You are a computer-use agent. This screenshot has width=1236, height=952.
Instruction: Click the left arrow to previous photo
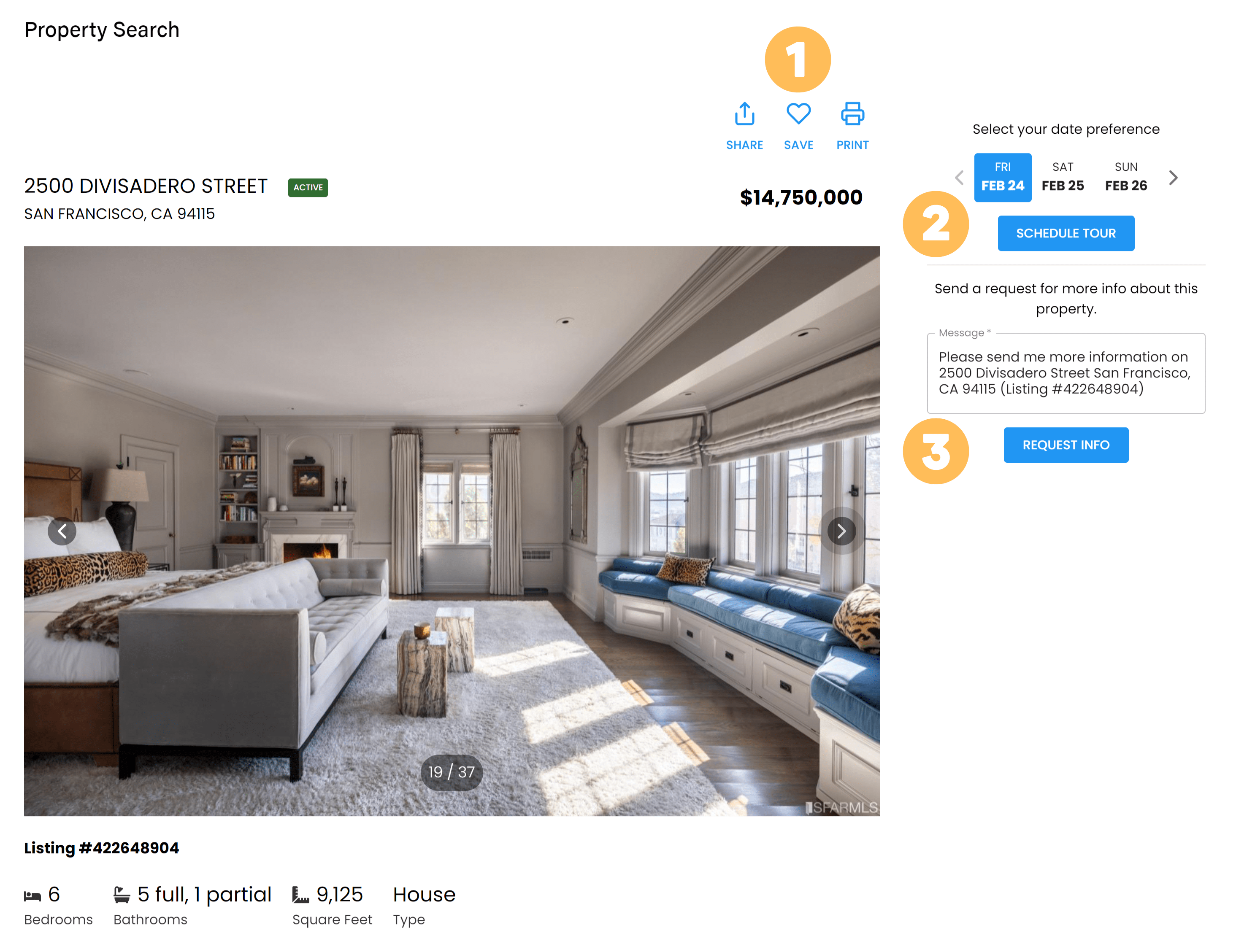(x=62, y=530)
